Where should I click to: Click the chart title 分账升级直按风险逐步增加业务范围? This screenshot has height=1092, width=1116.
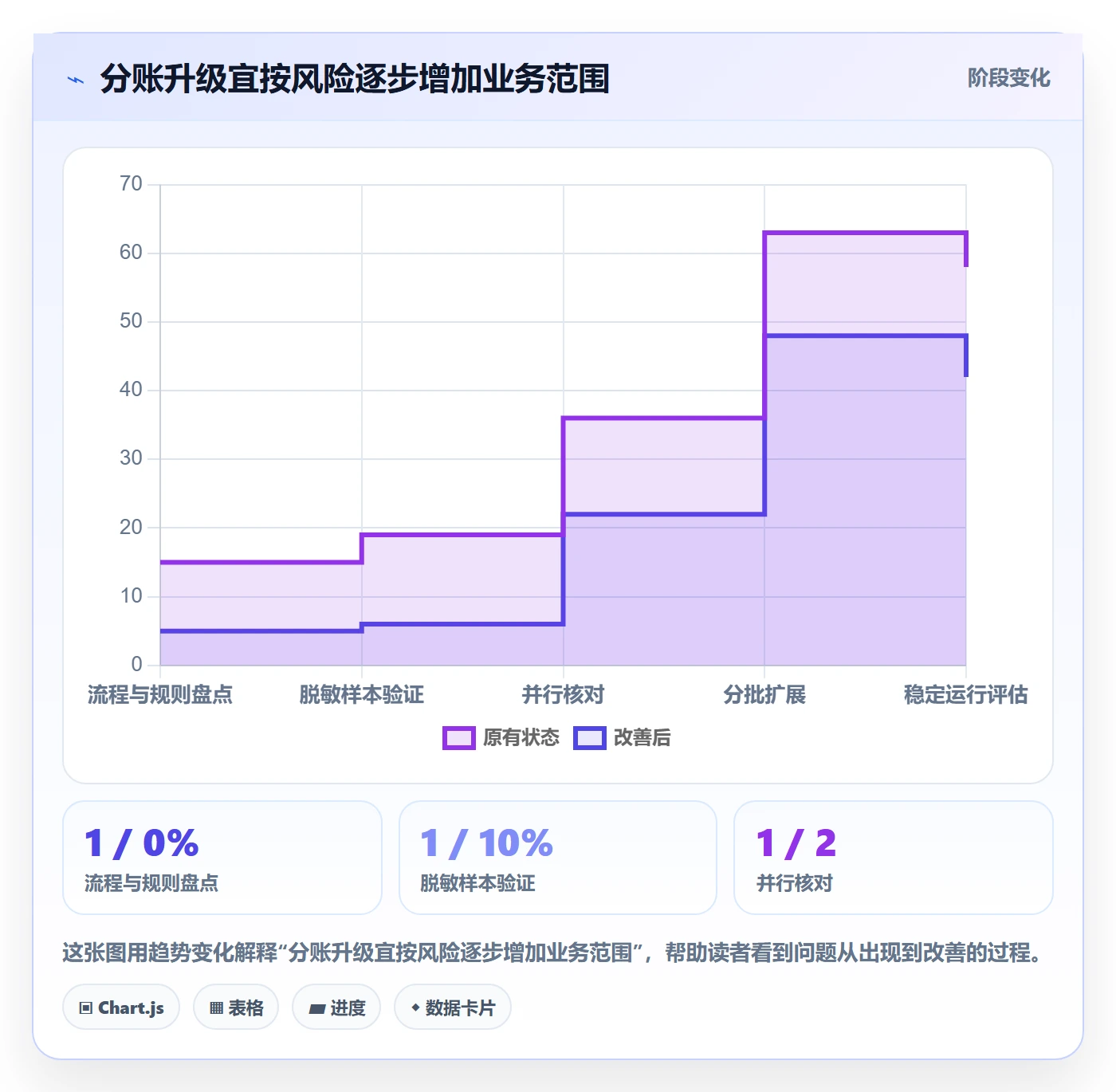coord(355,79)
